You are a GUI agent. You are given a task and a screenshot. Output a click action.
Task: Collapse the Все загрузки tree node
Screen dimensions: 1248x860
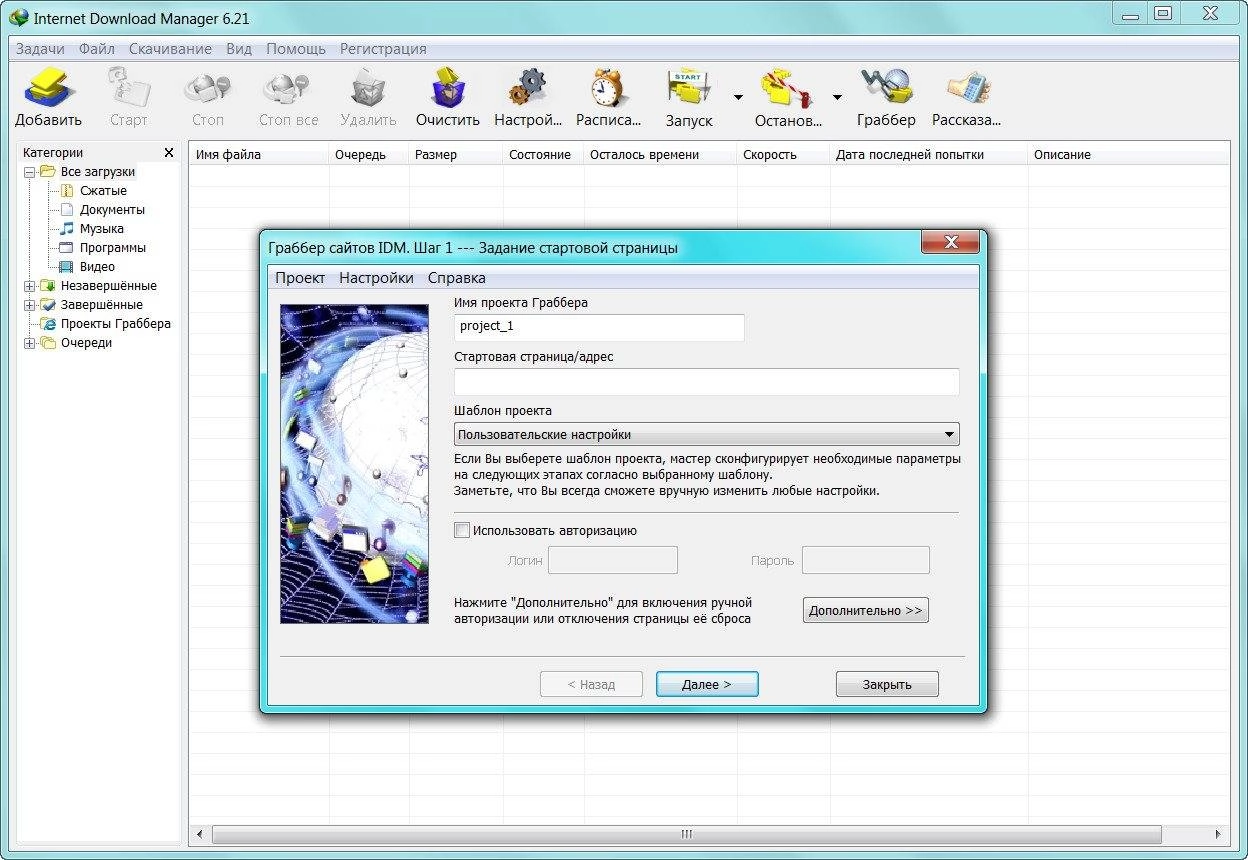point(30,172)
